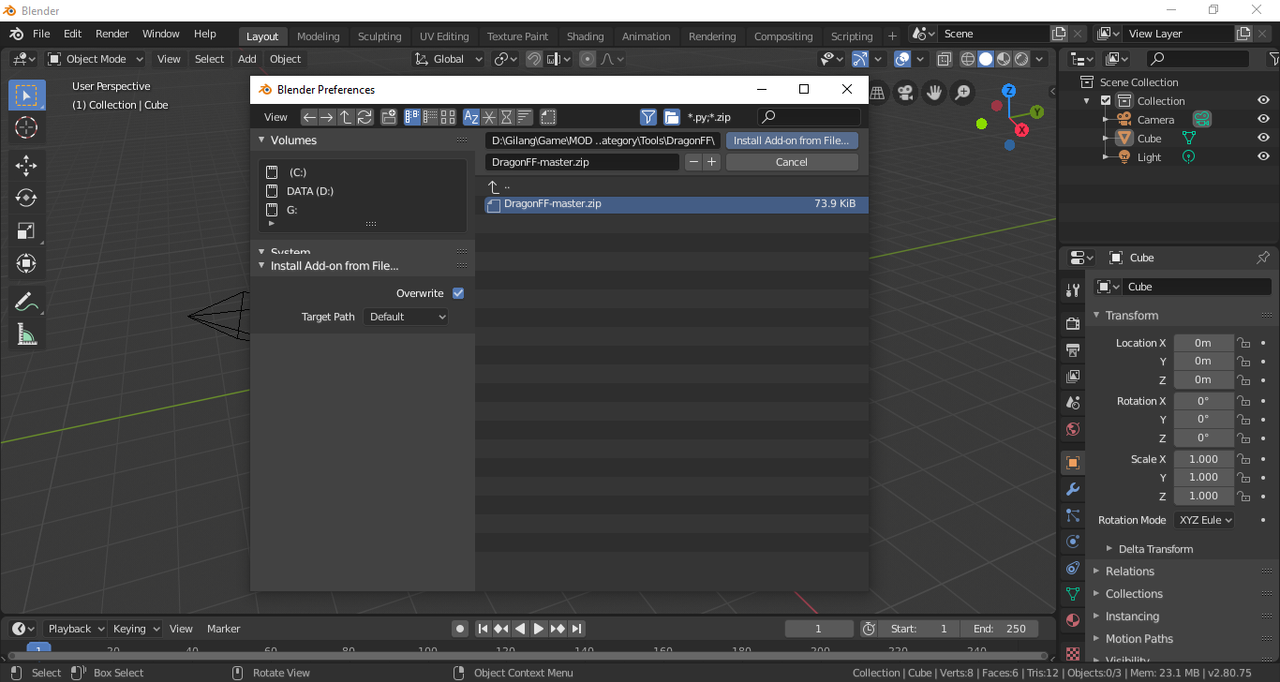Switch file display to thumbnails

click(448, 117)
